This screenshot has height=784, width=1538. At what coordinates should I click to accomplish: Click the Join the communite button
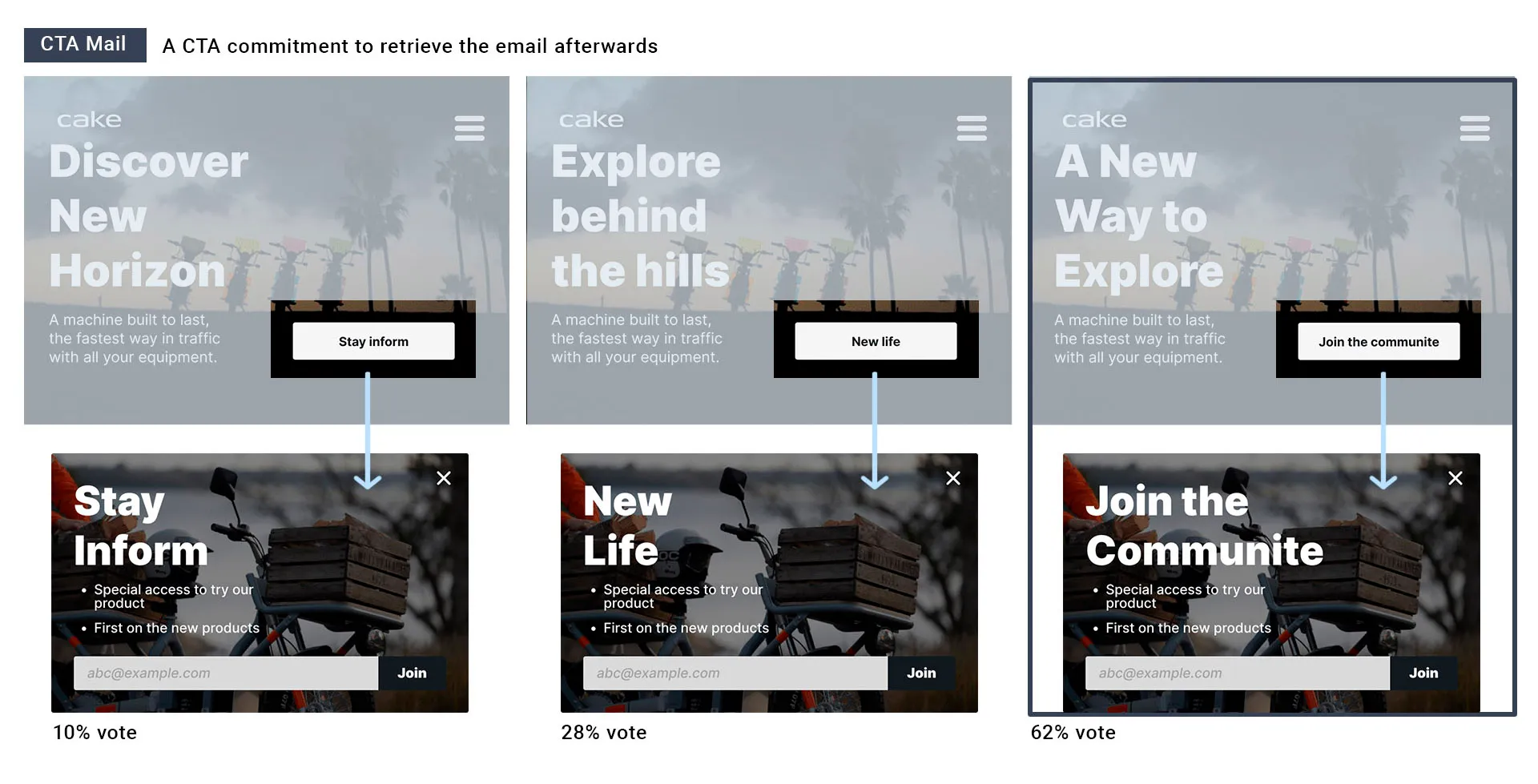(x=1379, y=341)
